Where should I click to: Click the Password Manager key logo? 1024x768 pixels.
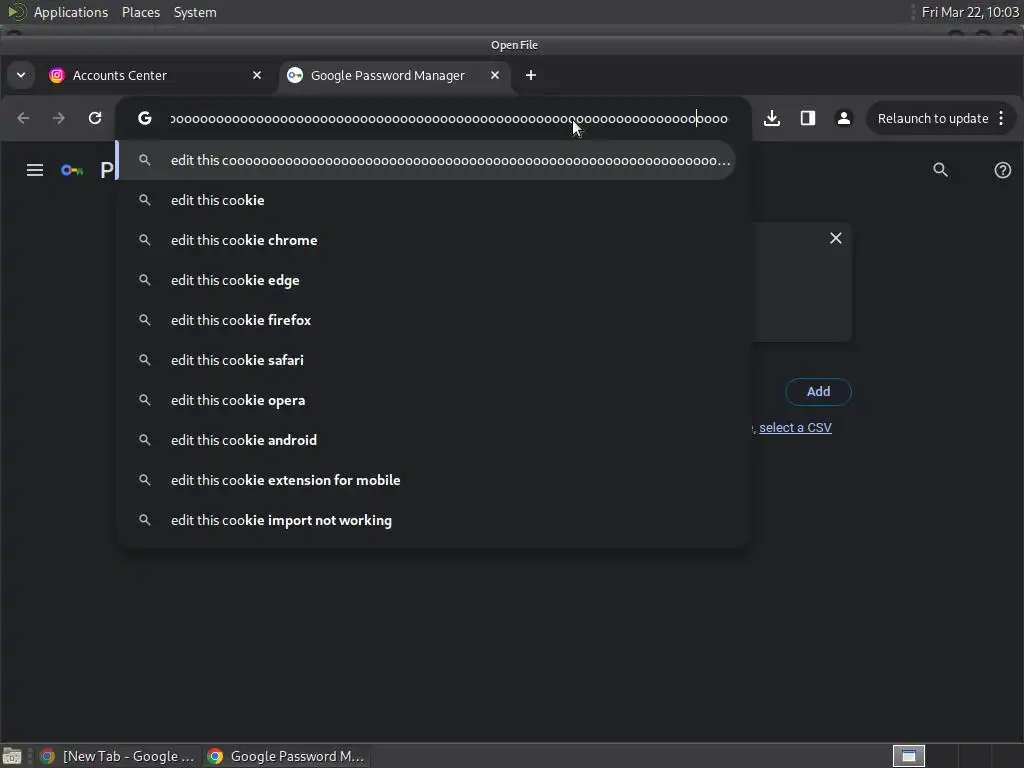(x=72, y=170)
